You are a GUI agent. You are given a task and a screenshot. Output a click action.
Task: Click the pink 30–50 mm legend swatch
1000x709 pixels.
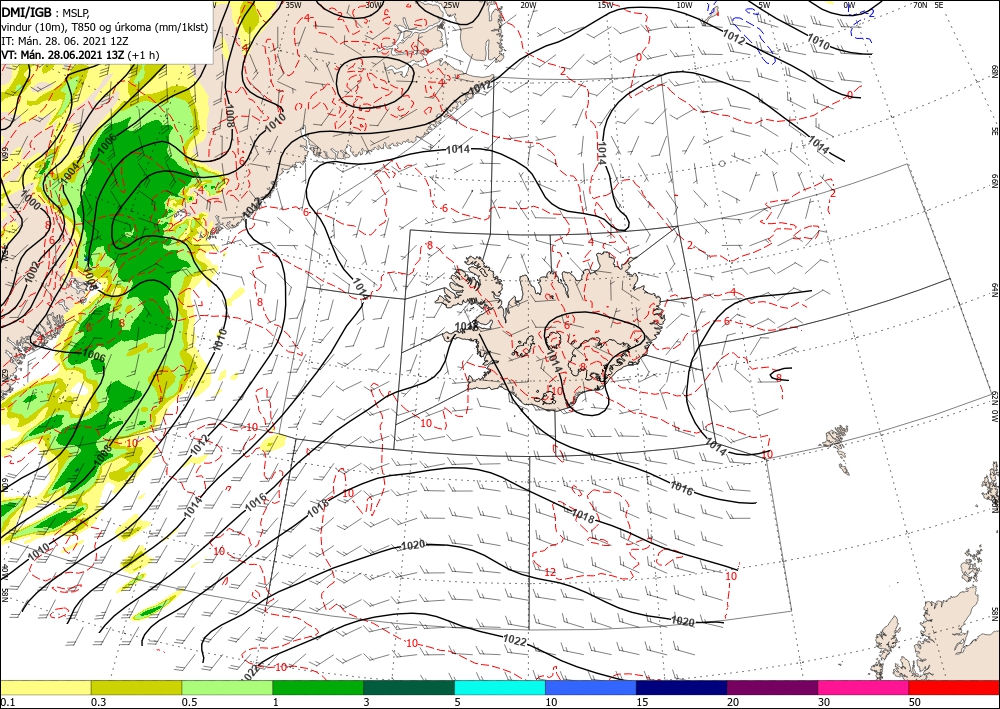point(863,687)
